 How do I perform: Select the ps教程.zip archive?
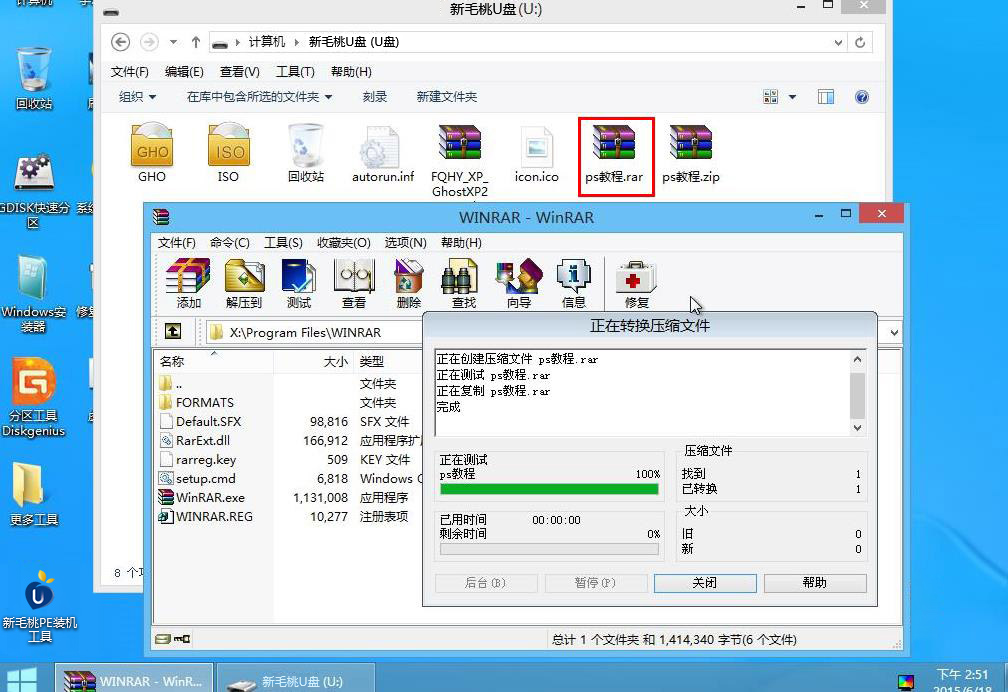(691, 154)
